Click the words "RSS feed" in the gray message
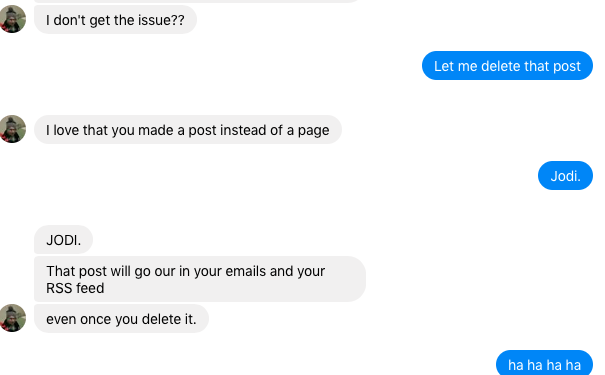Viewport: 605px width, 375px height. coord(75,288)
